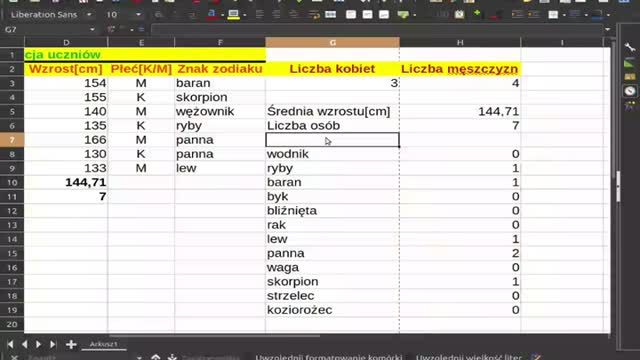Viewport: 640px width, 360px height.
Task: Open sidebar Styles panel
Action: click(630, 63)
